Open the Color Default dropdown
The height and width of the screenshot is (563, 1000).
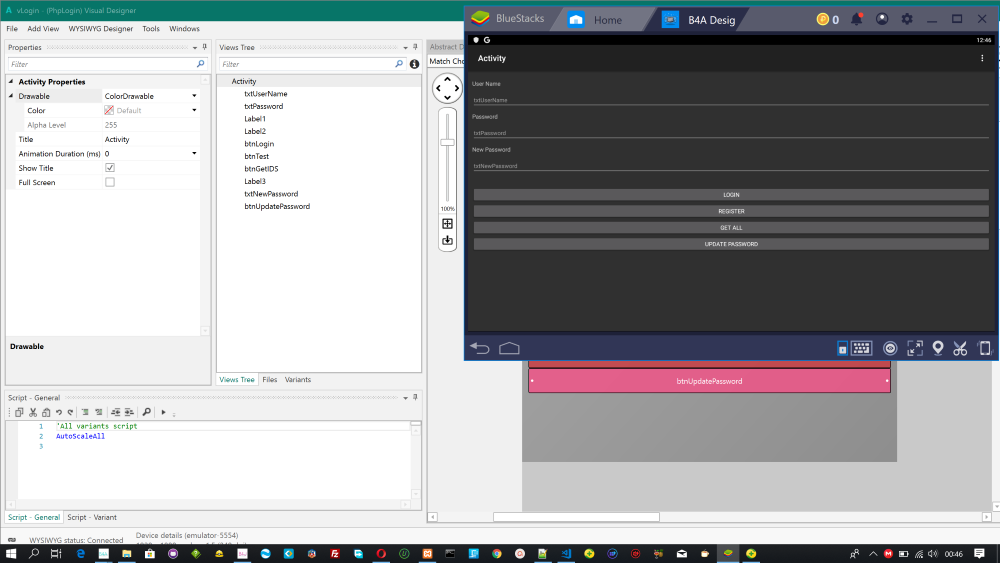pyautogui.click(x=195, y=110)
